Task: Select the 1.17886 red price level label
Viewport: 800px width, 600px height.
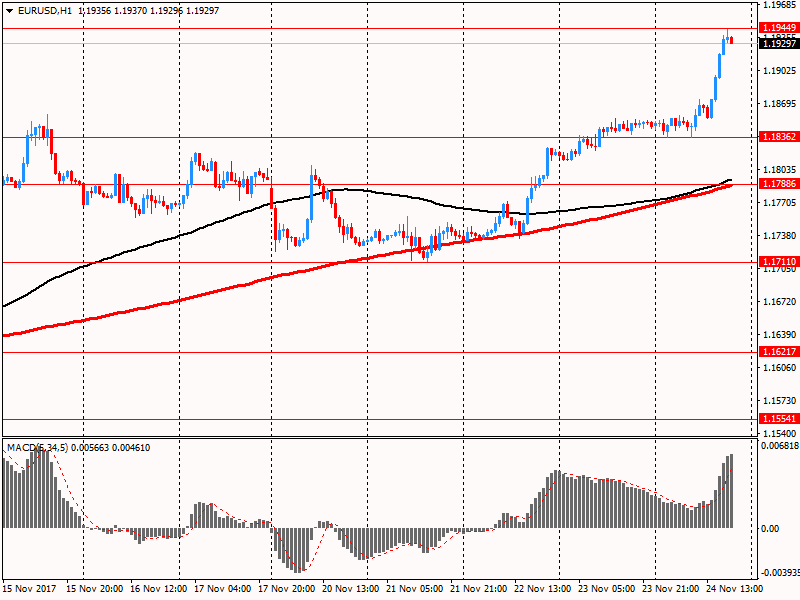Action: 779,184
